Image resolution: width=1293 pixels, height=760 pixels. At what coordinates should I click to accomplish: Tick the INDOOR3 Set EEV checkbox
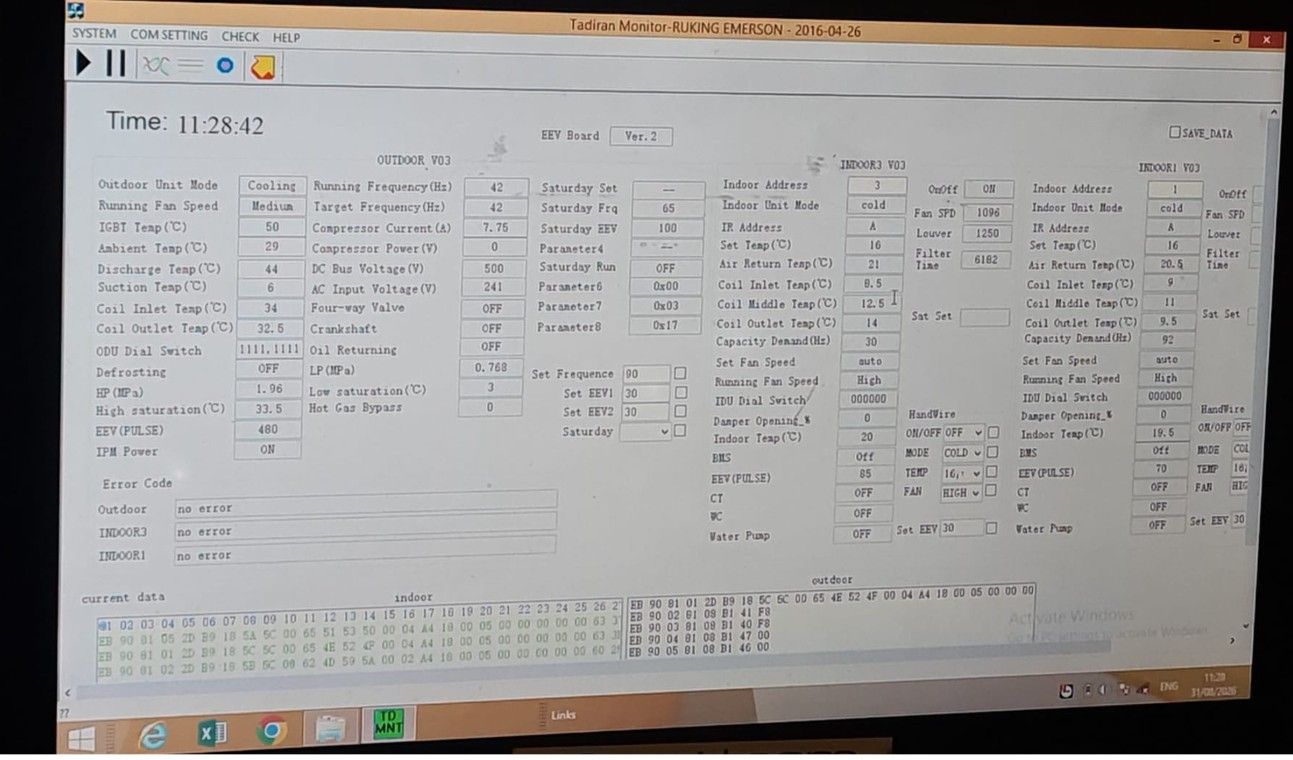coord(991,528)
